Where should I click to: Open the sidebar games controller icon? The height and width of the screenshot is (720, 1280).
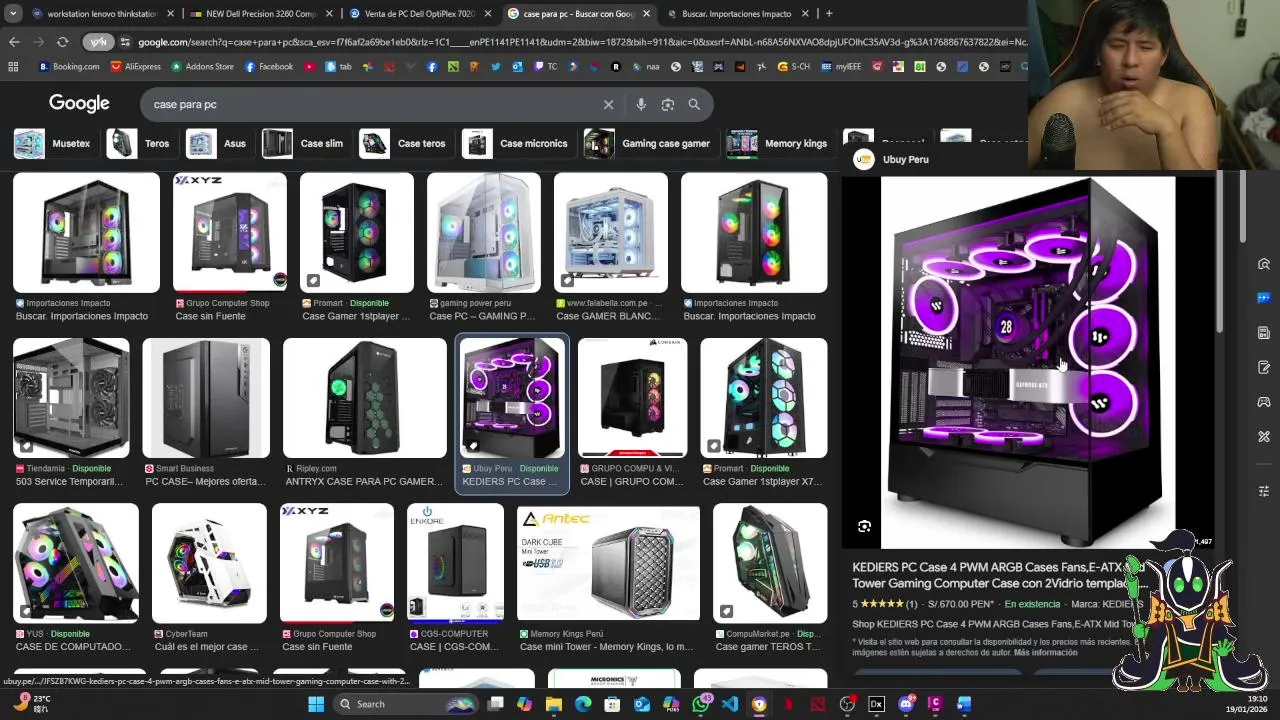coord(1264,402)
